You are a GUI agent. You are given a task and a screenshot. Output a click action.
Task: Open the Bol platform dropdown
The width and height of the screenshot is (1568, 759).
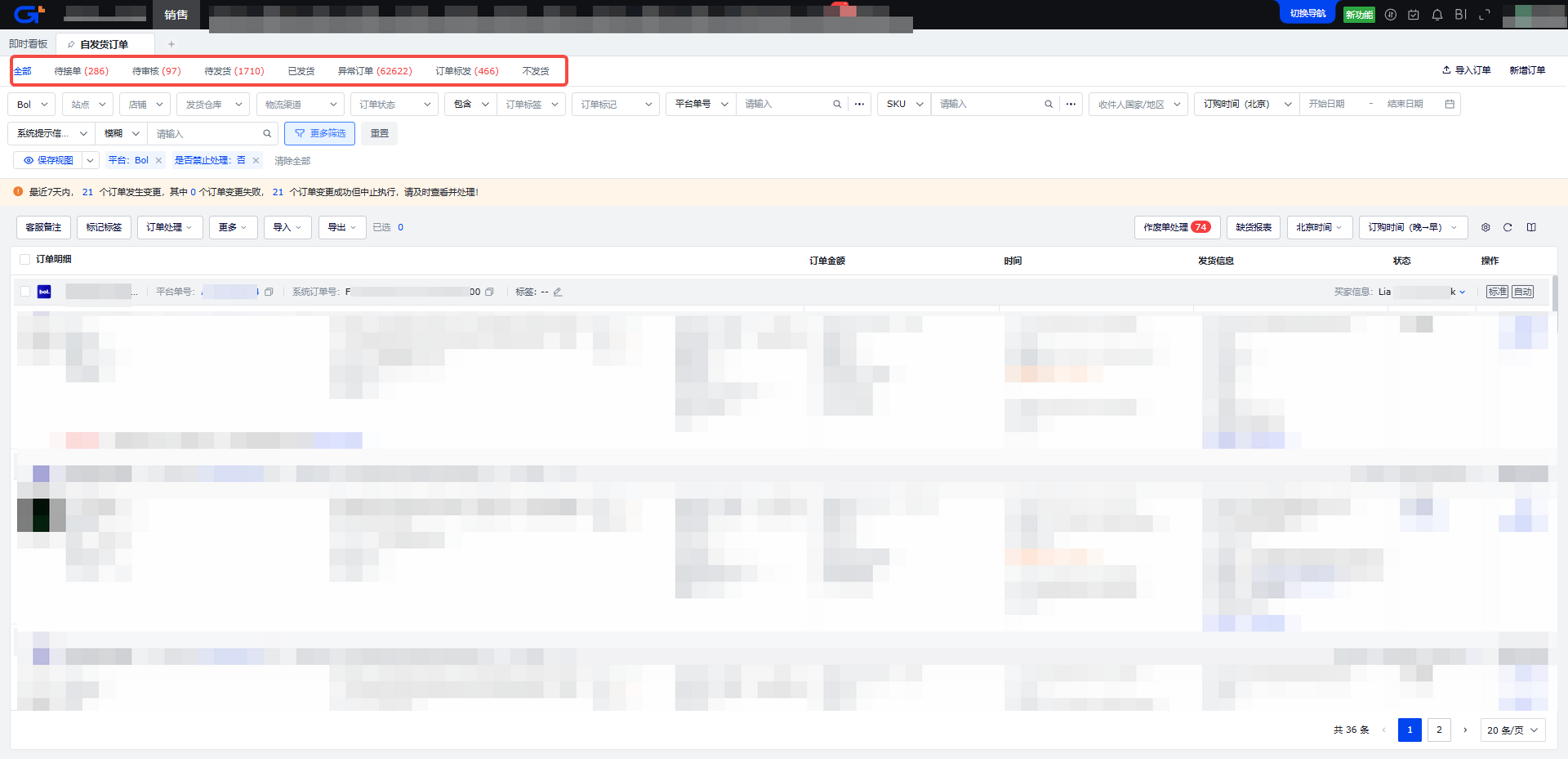(x=32, y=105)
